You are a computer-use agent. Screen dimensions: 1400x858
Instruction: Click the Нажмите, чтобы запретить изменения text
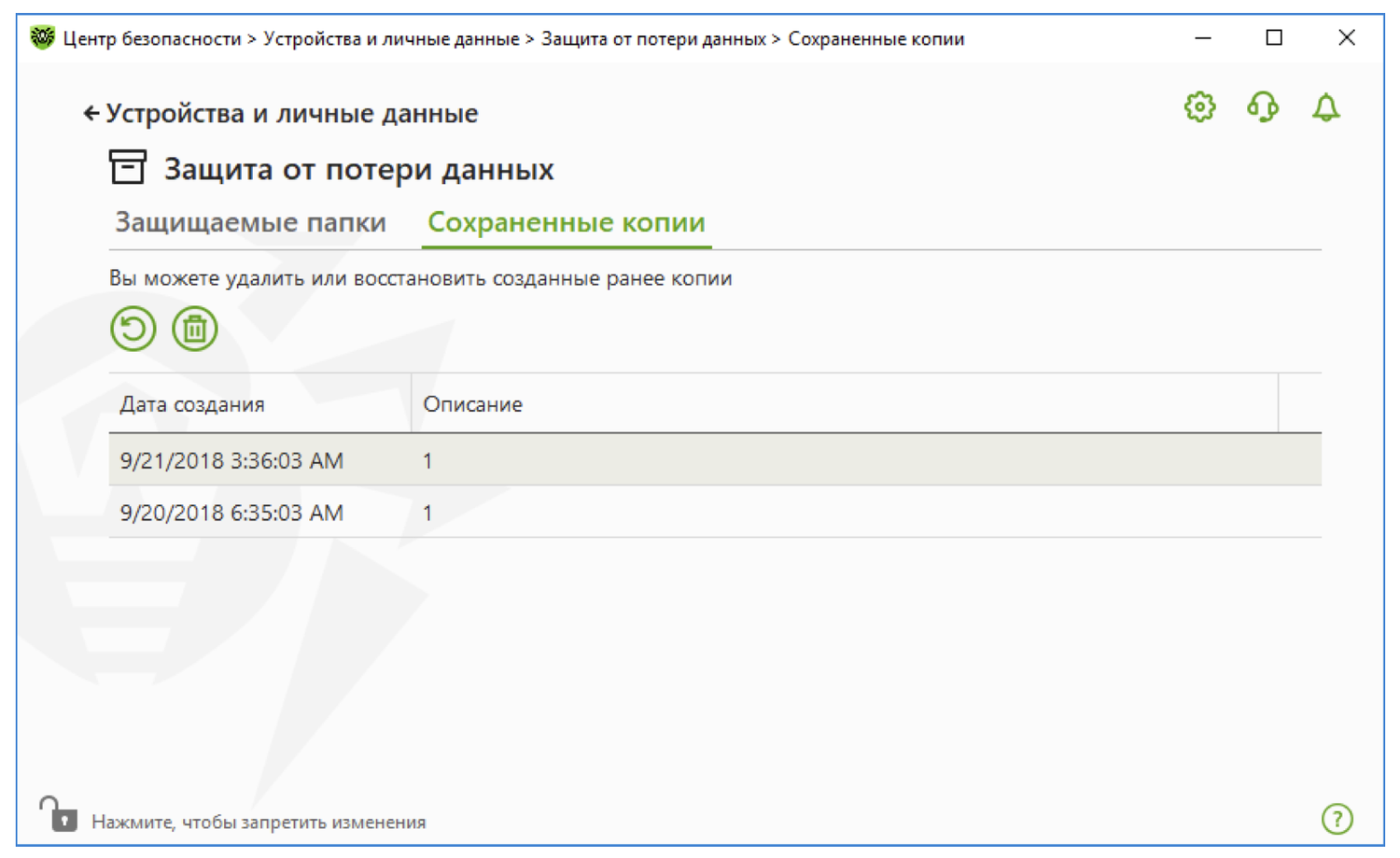pyautogui.click(x=259, y=823)
